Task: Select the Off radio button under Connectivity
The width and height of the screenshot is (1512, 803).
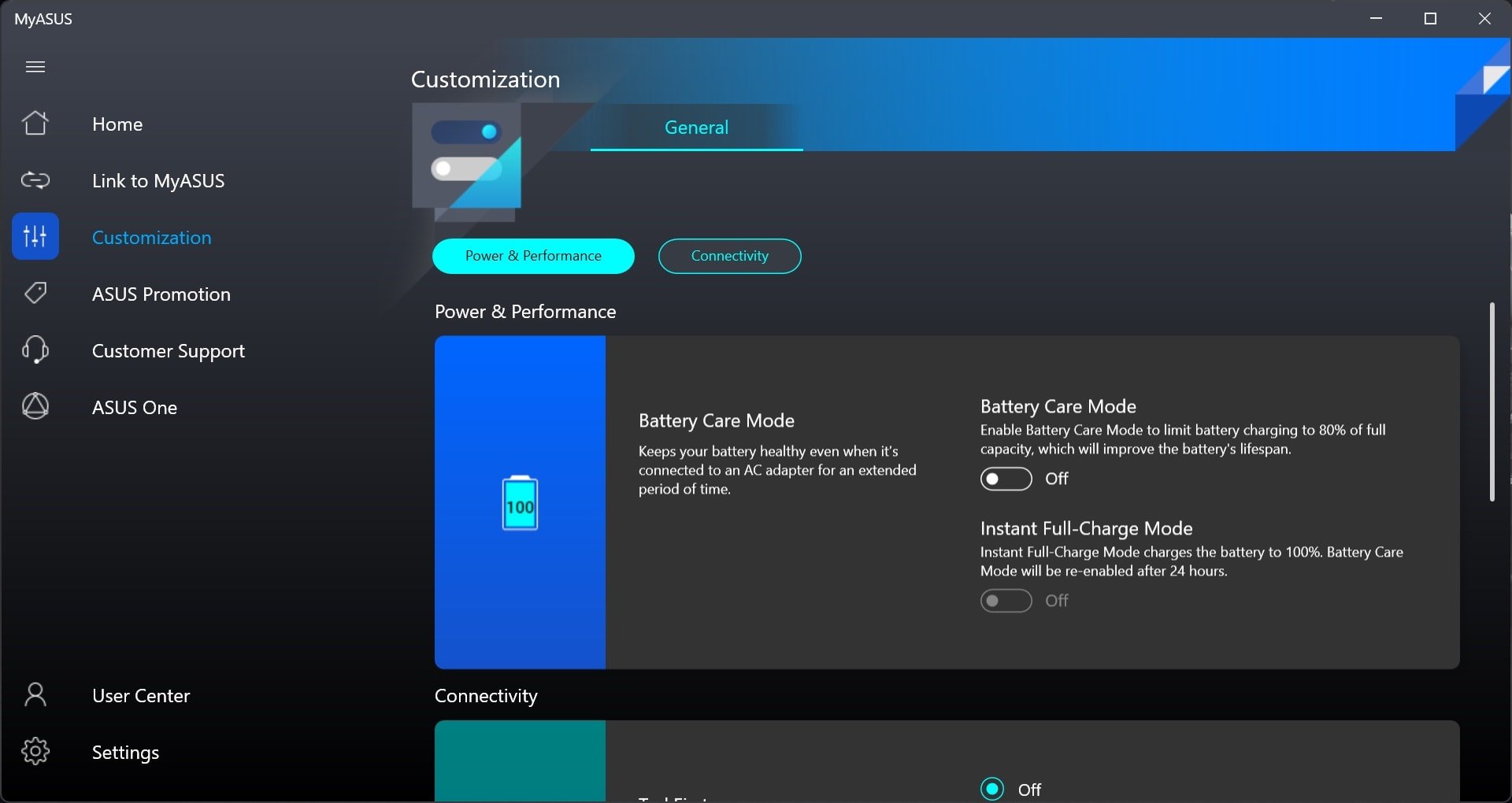Action: point(992,789)
